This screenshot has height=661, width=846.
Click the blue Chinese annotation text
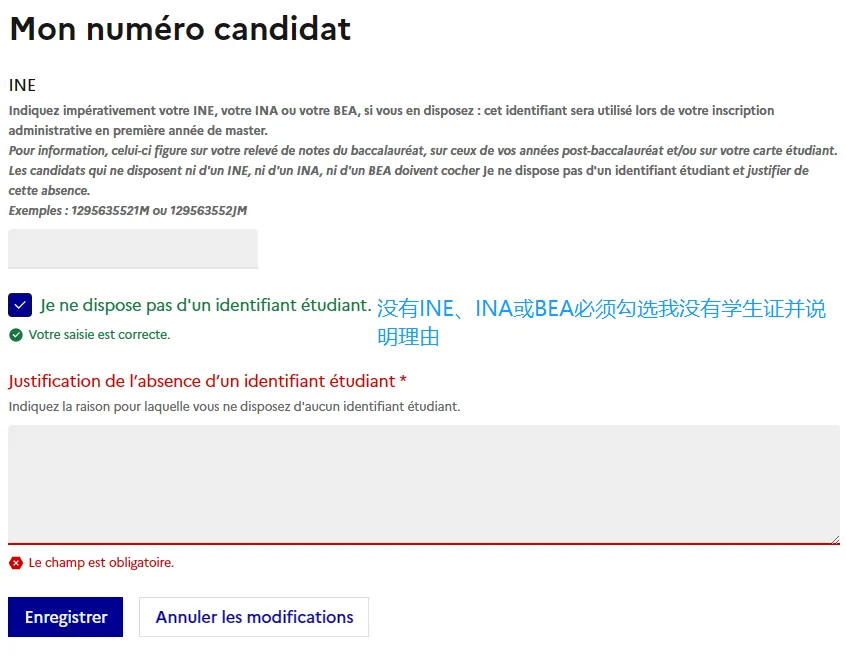pyautogui.click(x=601, y=322)
